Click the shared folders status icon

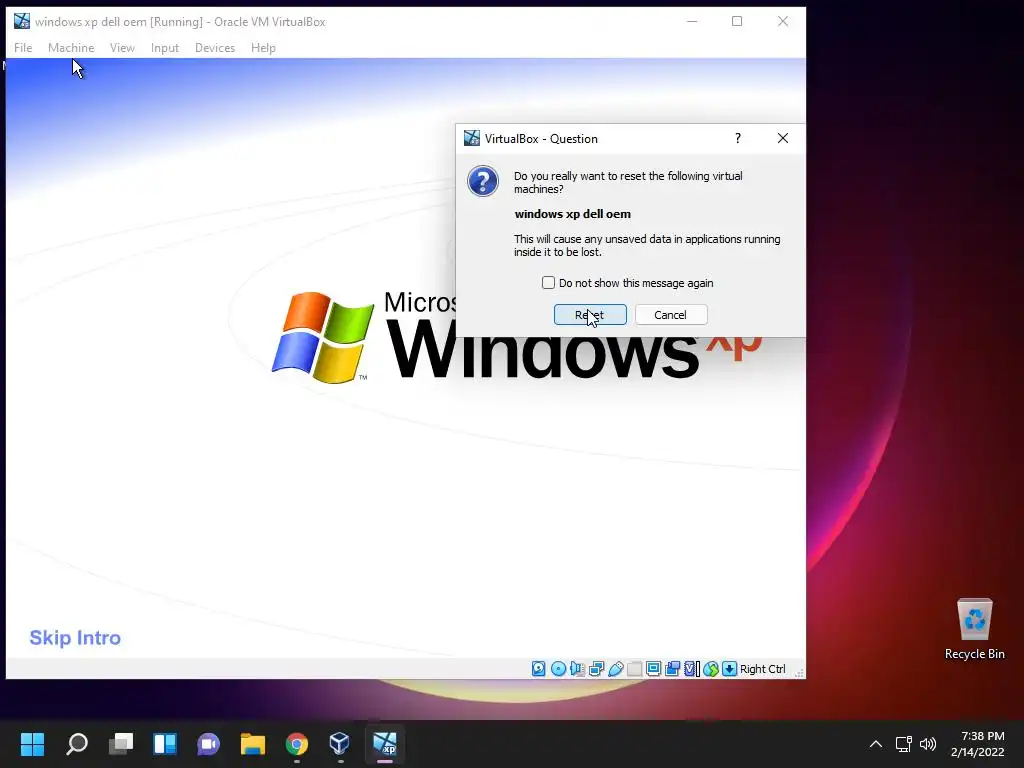pyautogui.click(x=634, y=669)
